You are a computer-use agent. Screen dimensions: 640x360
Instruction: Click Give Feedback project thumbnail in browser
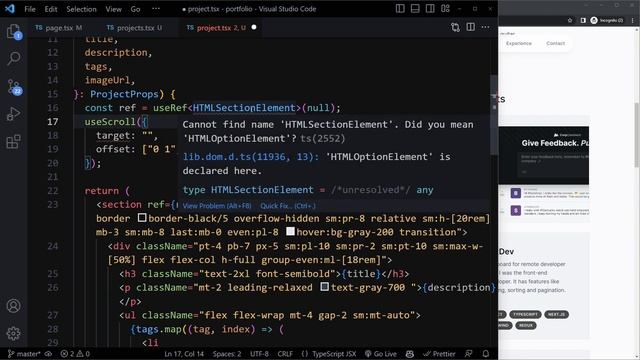pos(544,155)
